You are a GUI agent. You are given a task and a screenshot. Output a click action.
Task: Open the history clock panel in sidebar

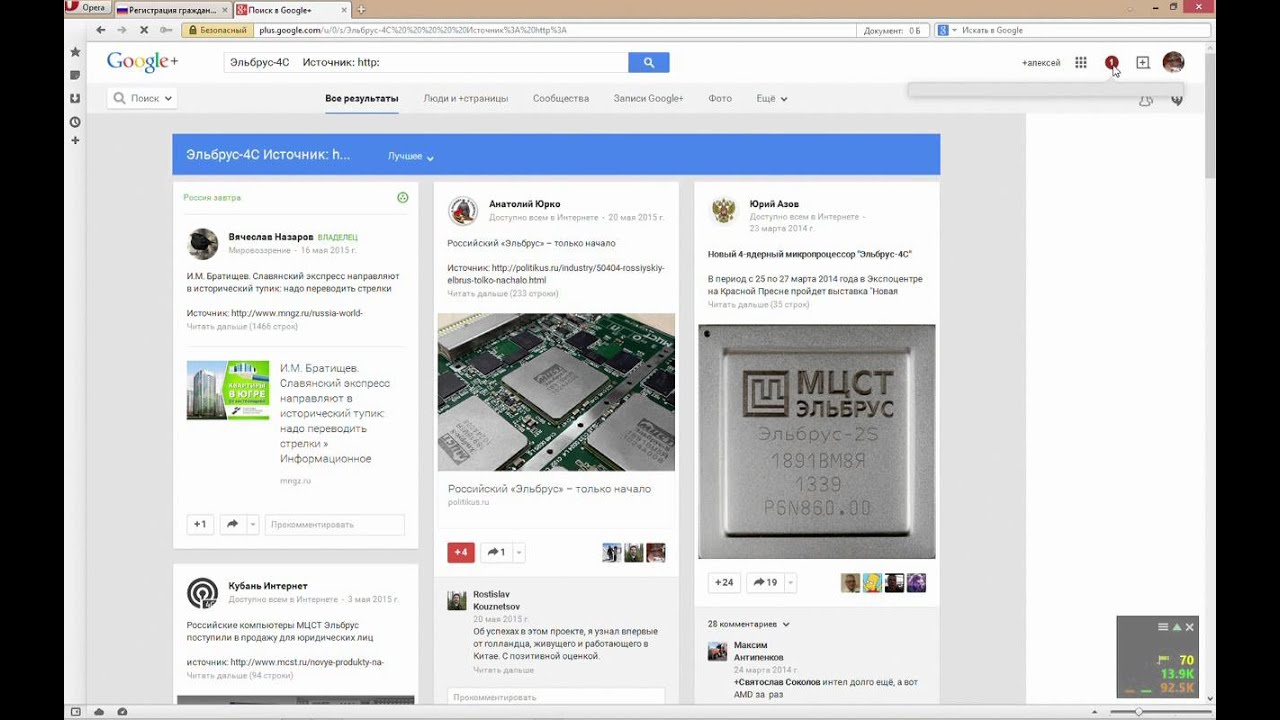pyautogui.click(x=75, y=121)
